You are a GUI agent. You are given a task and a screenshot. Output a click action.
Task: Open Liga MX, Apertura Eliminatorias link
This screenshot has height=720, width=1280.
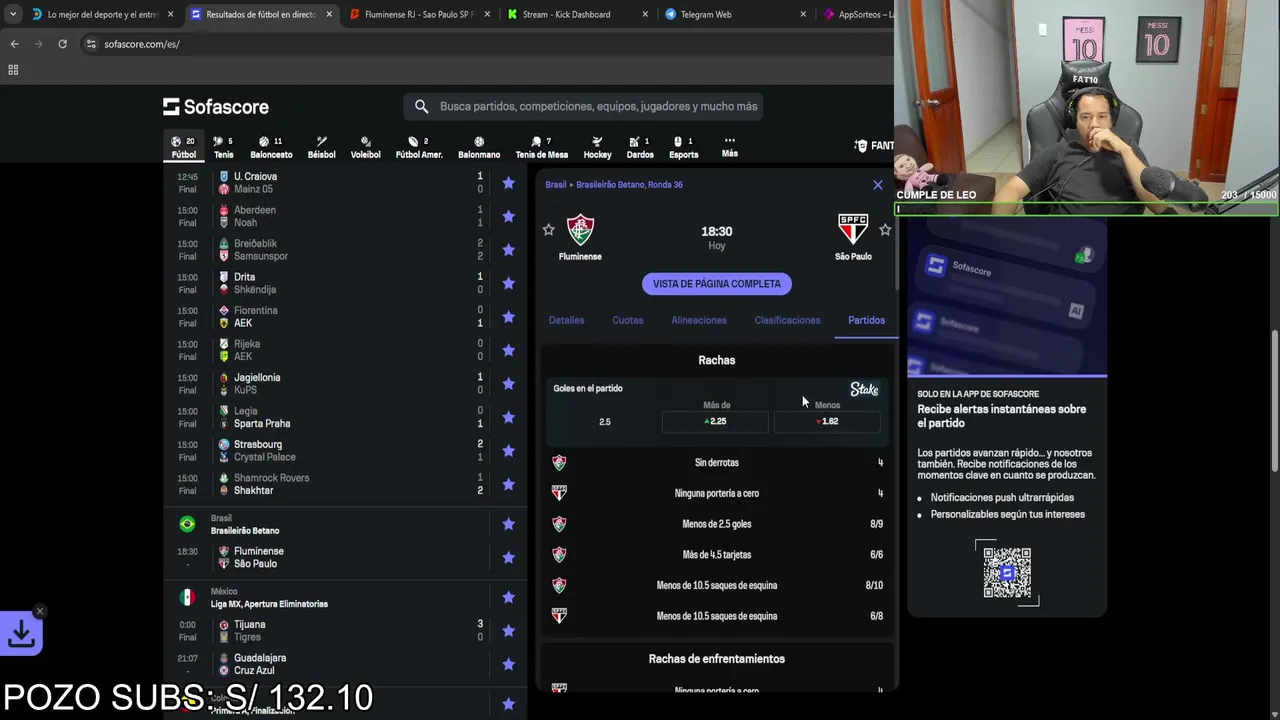[269, 604]
